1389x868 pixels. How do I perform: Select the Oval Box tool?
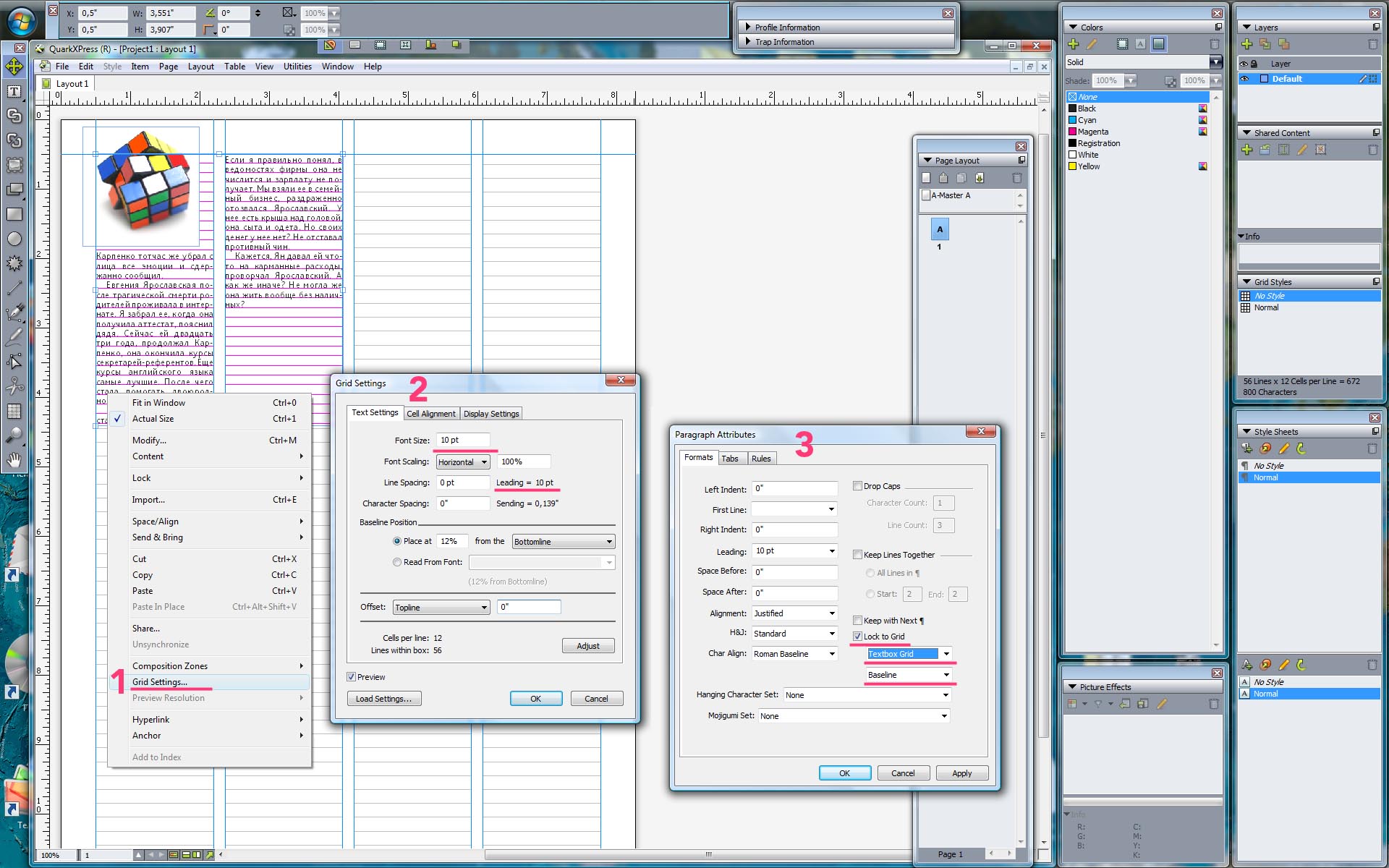[x=14, y=239]
